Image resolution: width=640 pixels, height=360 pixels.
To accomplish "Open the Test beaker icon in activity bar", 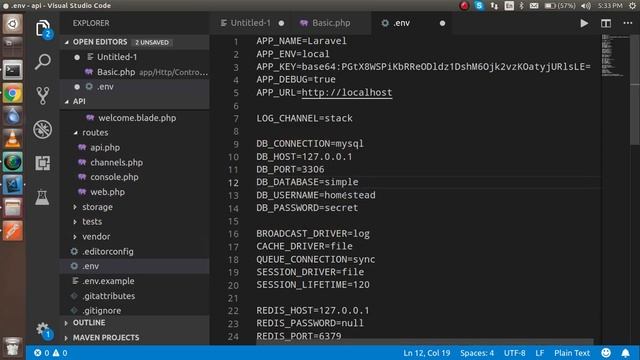I will pyautogui.click(x=42, y=197).
